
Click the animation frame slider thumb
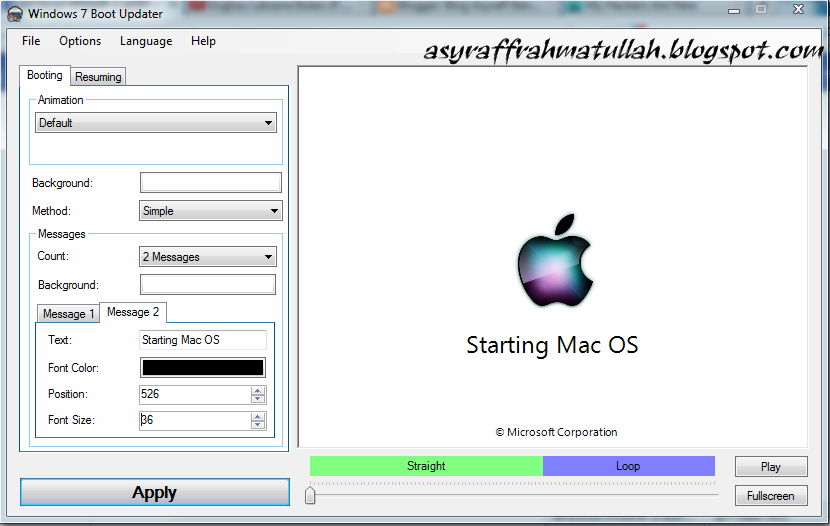[x=310, y=495]
